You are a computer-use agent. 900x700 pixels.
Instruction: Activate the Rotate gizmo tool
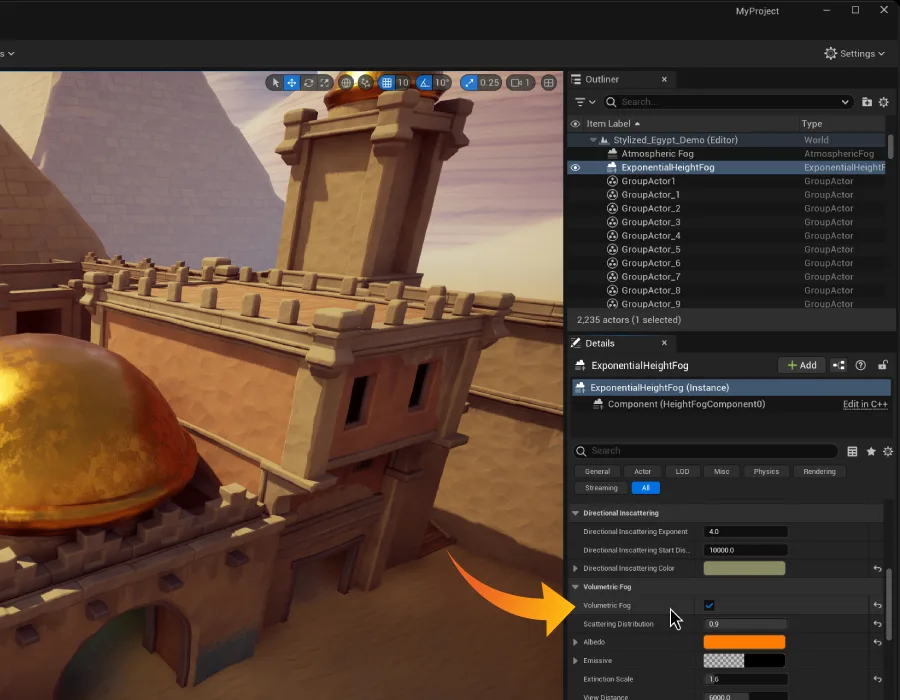coord(308,83)
